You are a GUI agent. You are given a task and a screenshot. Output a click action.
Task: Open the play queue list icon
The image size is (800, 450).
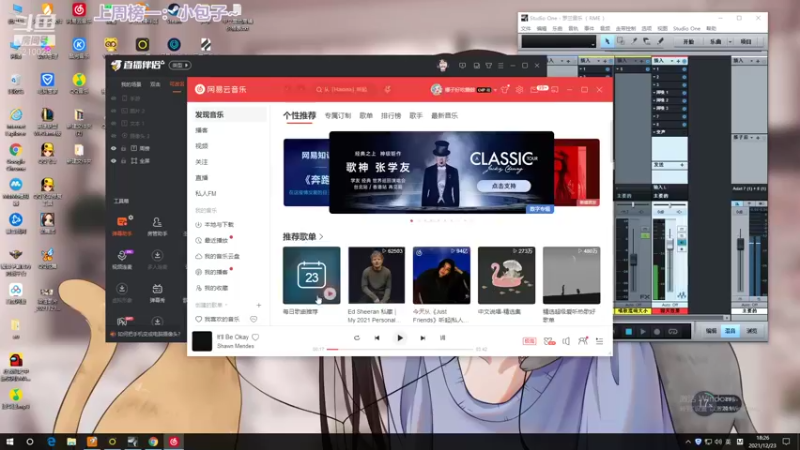pyautogui.click(x=599, y=341)
